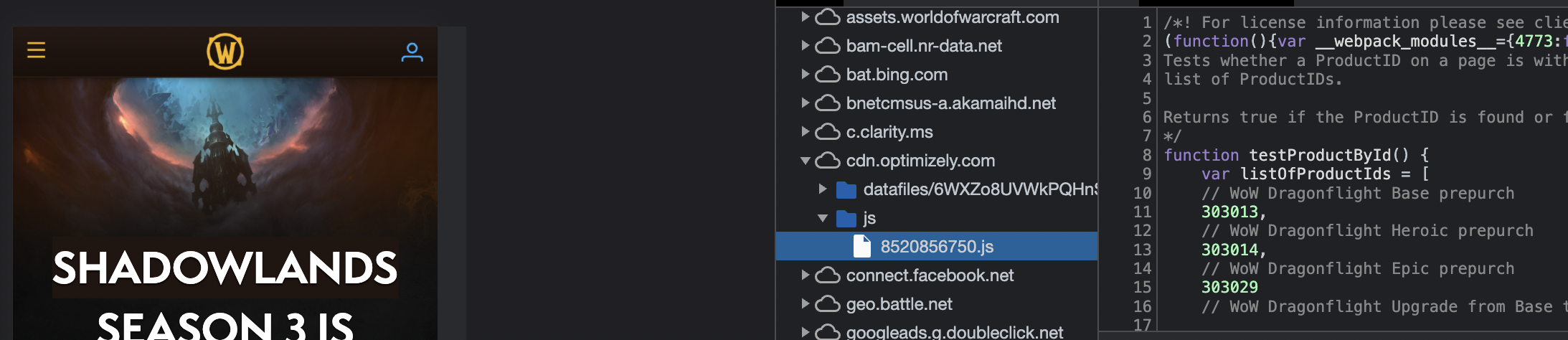Click the datafiles folder icon
1568x340 pixels.
[846, 189]
